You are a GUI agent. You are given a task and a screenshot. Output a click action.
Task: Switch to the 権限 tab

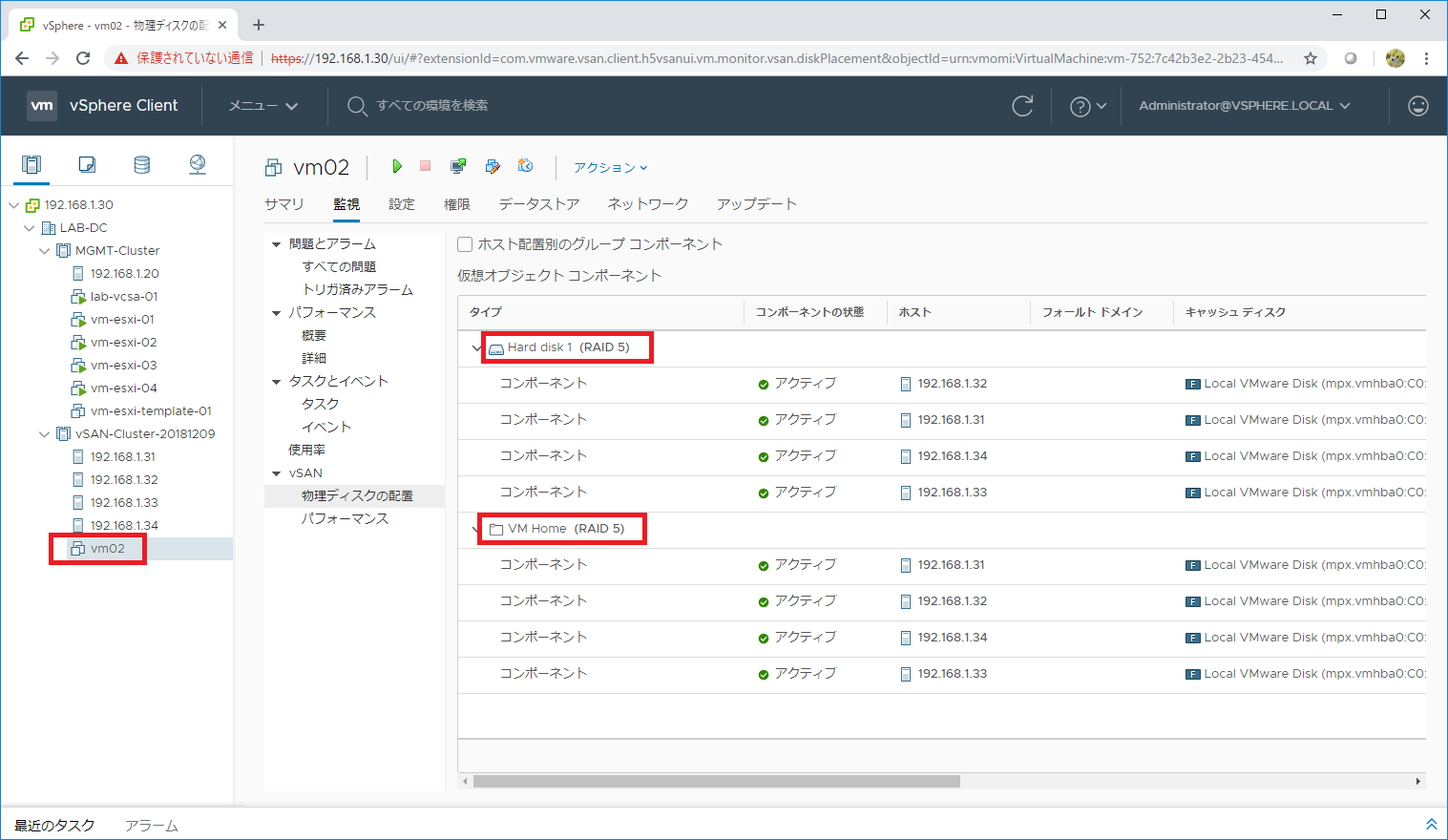[457, 204]
